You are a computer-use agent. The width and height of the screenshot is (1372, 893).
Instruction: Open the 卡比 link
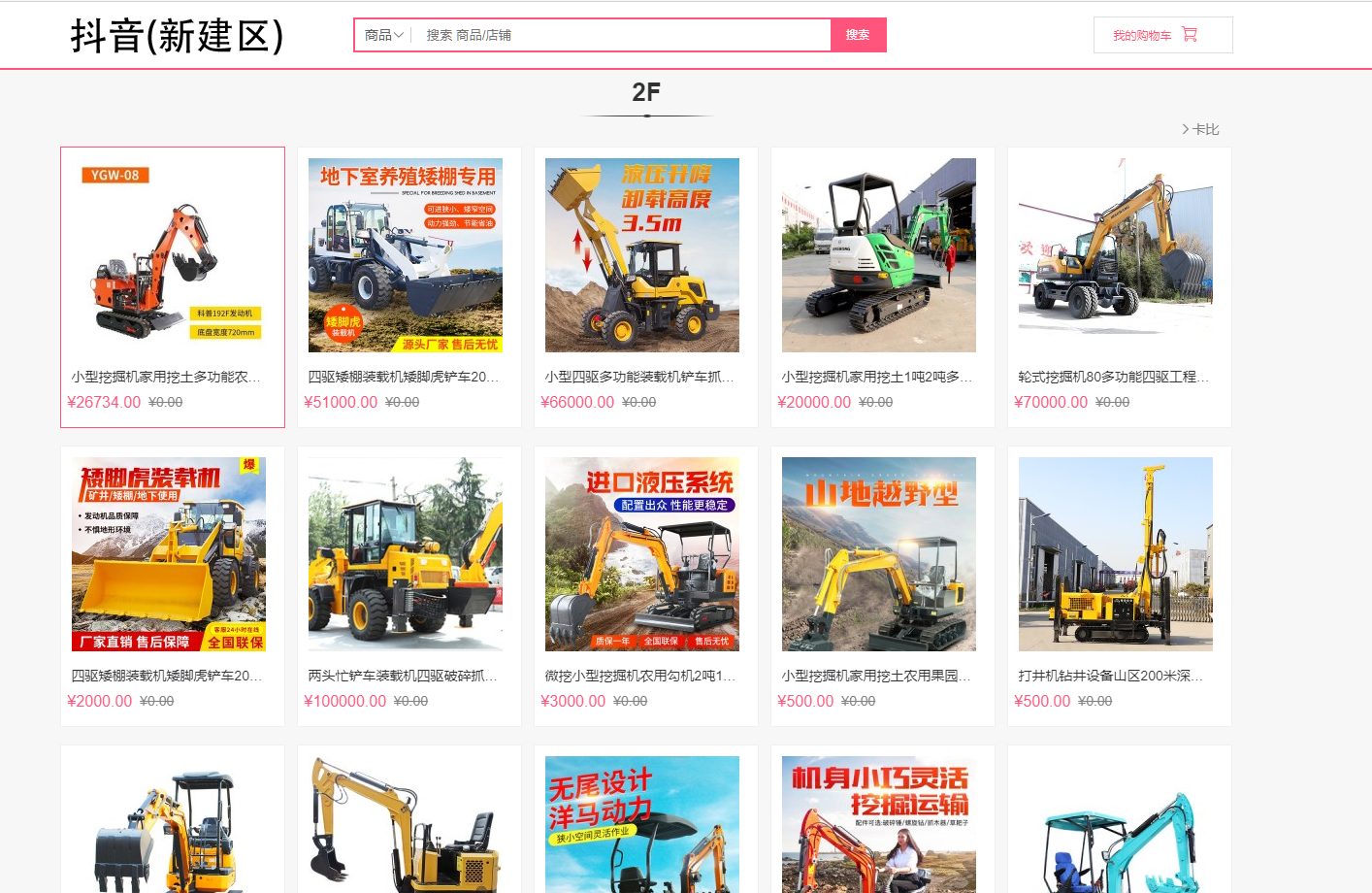(x=1206, y=129)
